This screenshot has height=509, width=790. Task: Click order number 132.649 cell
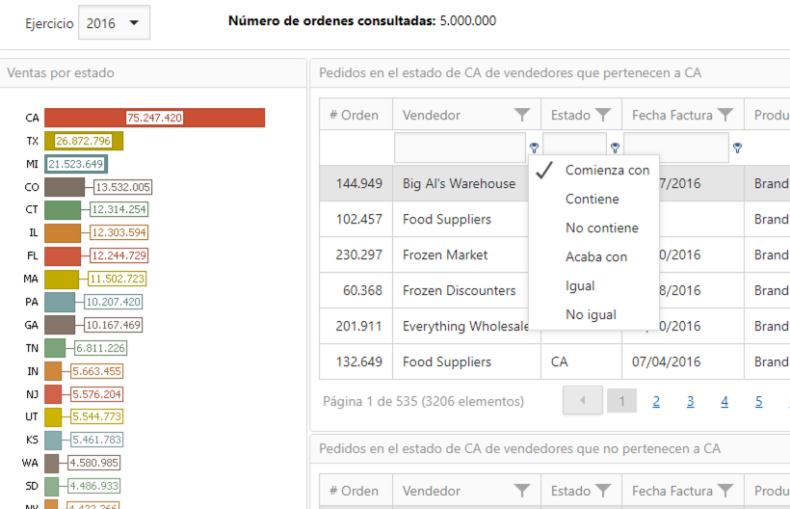[x=356, y=362]
